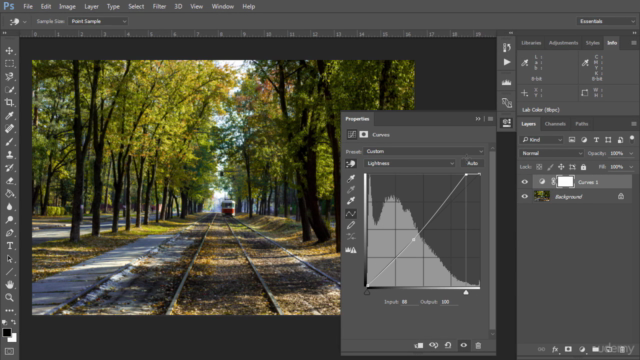Switch to the Channels tab
Viewport: 640px width, 360px height.
(x=555, y=124)
